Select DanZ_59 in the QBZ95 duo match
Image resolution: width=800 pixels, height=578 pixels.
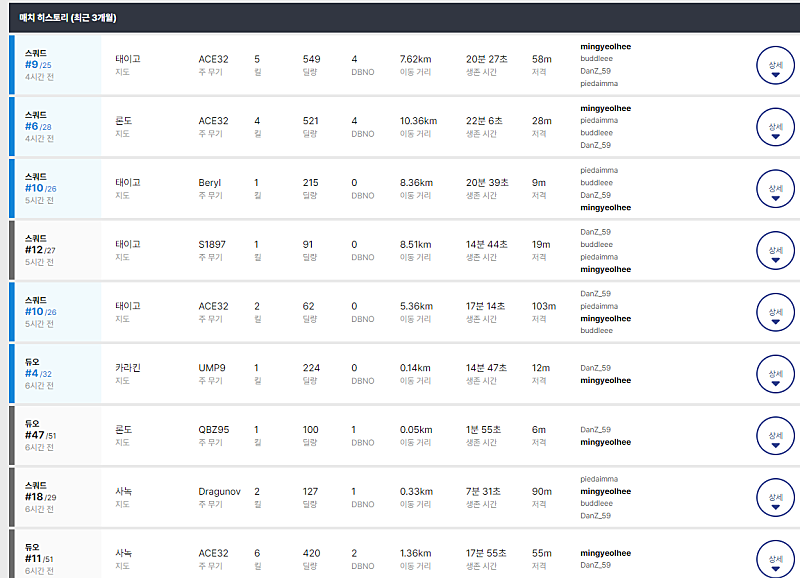tap(596, 430)
